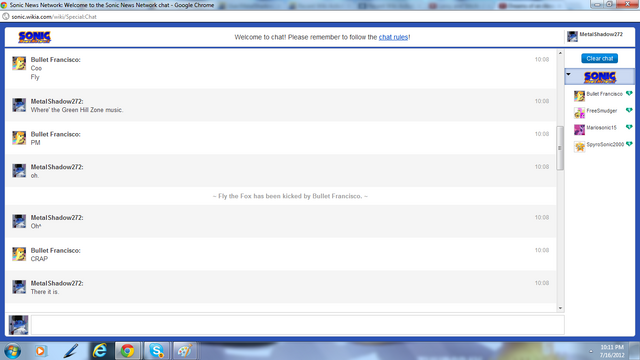Open Internet Explorer from the taskbar

pyautogui.click(x=100, y=351)
